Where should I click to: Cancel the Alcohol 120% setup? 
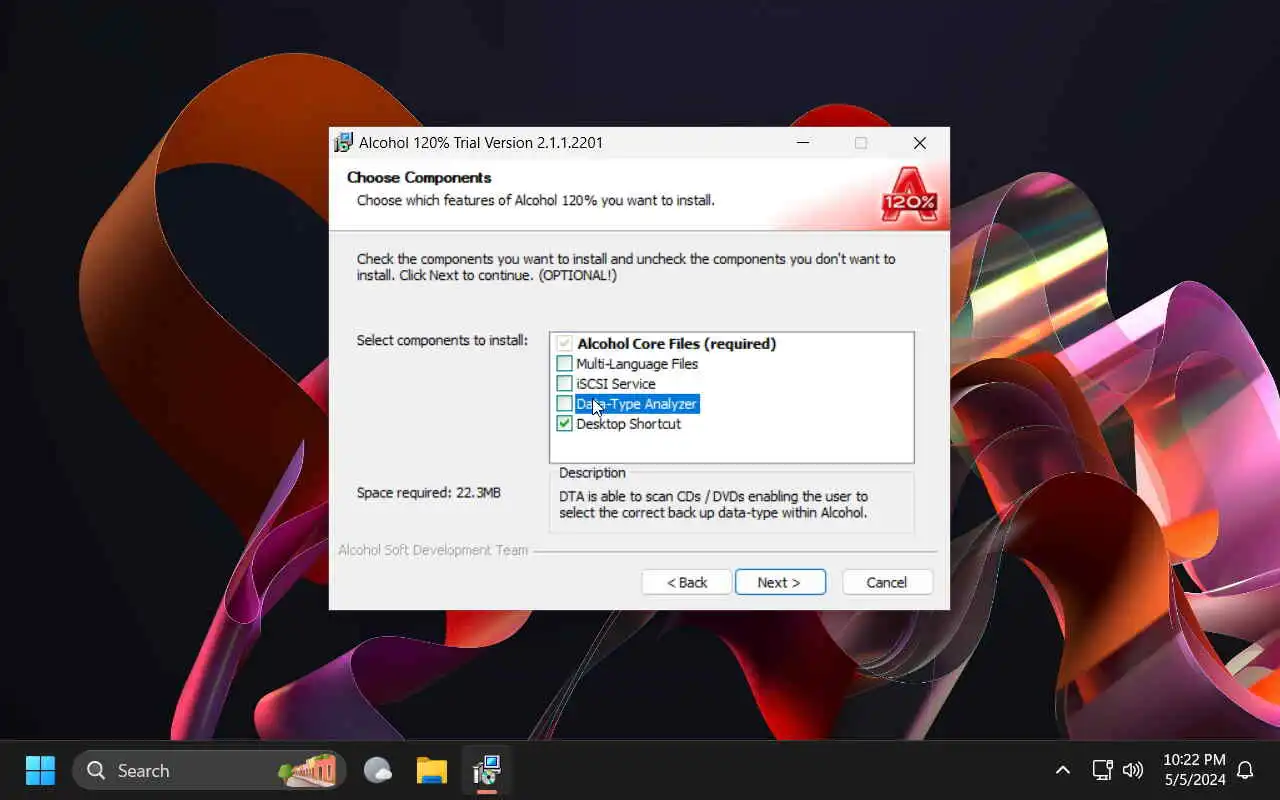coord(887,582)
